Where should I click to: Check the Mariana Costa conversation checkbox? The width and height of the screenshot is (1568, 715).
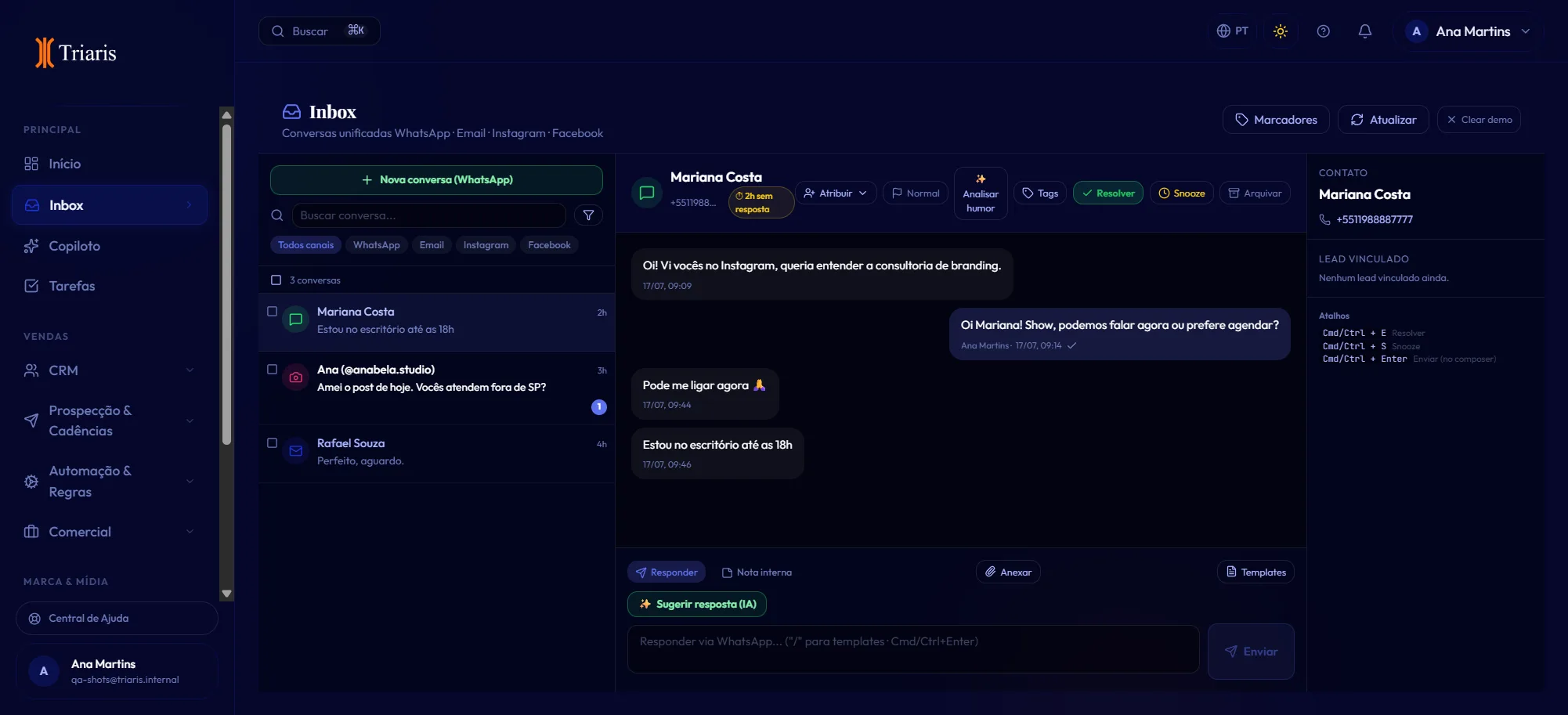tap(273, 312)
